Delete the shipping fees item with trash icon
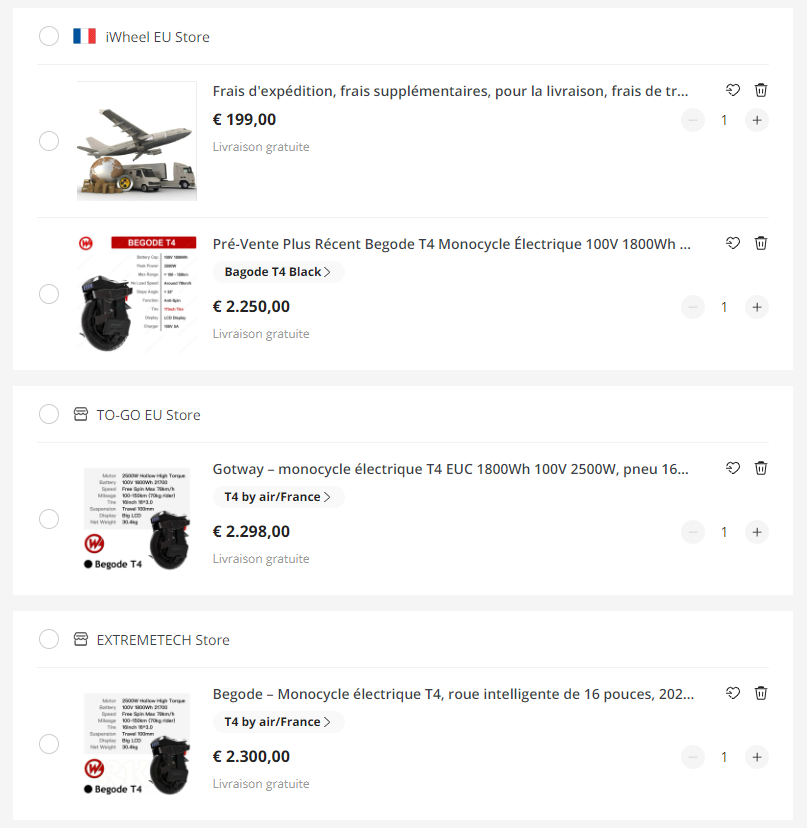Image resolution: width=807 pixels, height=828 pixels. (x=761, y=90)
